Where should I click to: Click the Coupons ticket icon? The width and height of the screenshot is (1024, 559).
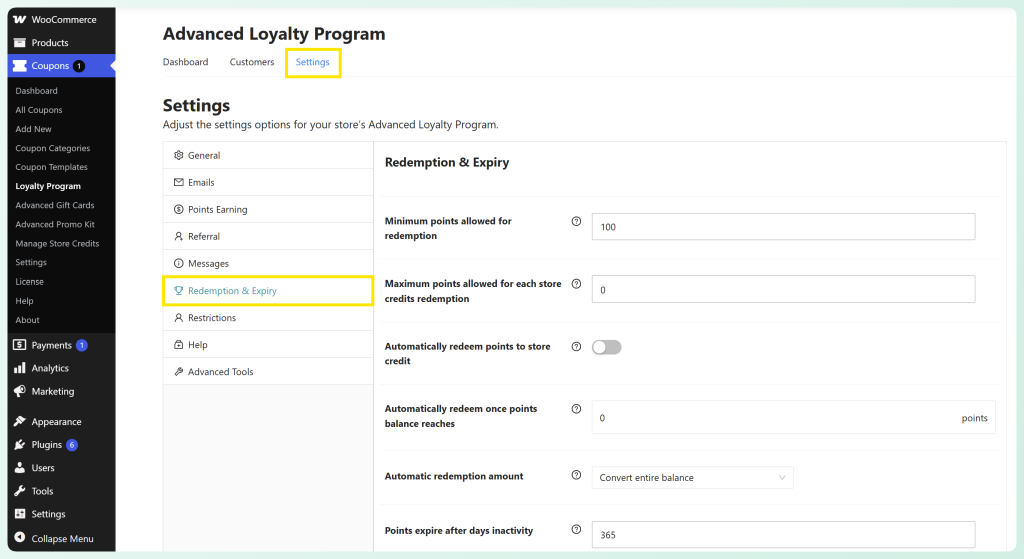pos(20,65)
